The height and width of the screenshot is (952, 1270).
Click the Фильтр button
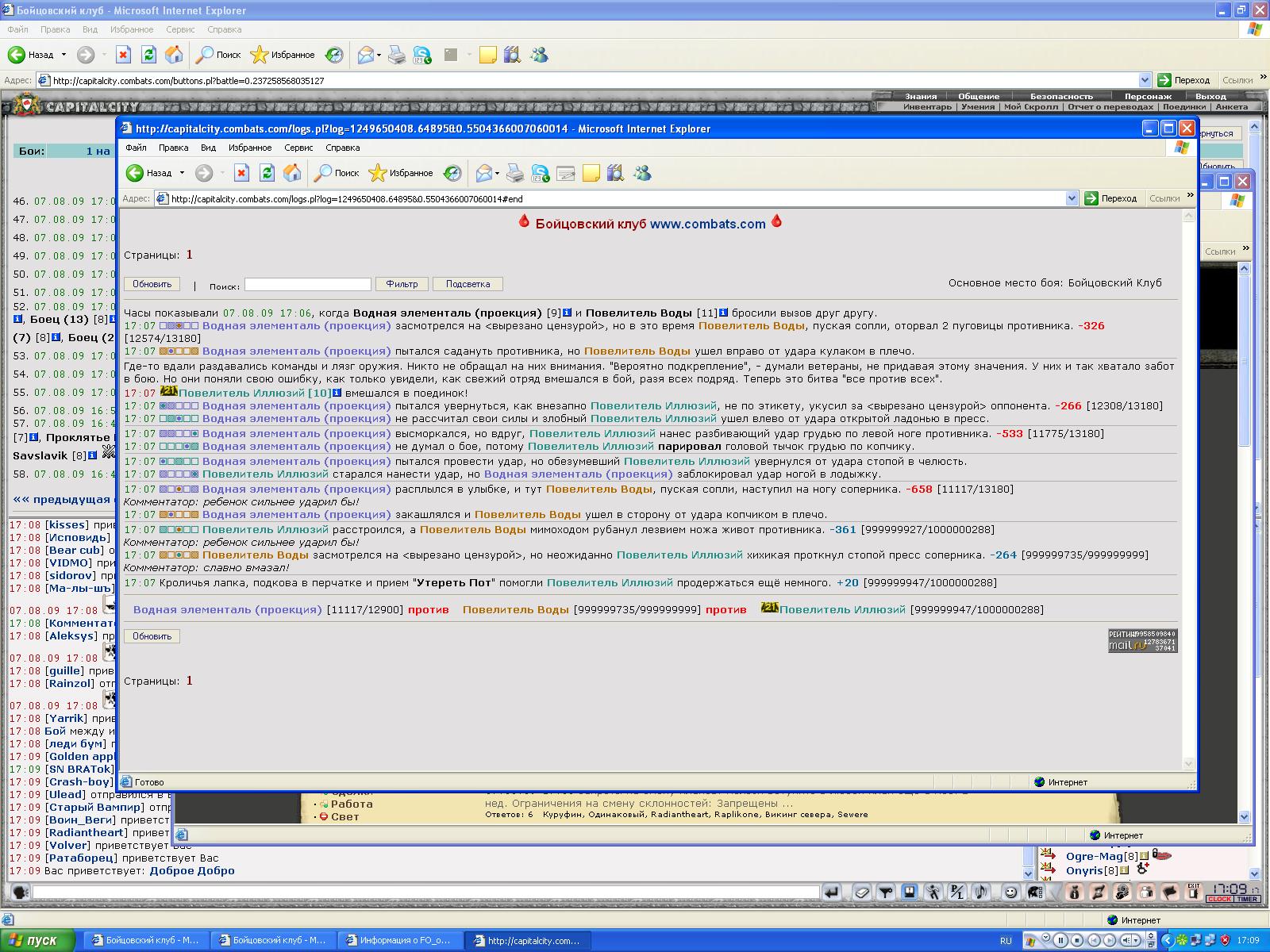click(402, 284)
